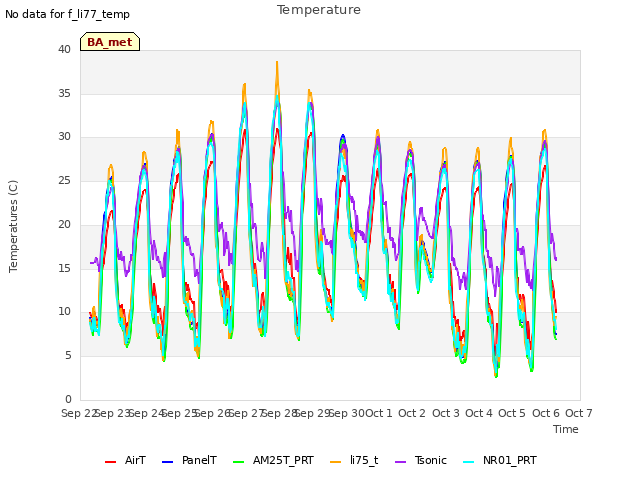Screen dimensions: 640x480
Task: Click the Oct 4 x-axis tick label
Action: [478, 413]
